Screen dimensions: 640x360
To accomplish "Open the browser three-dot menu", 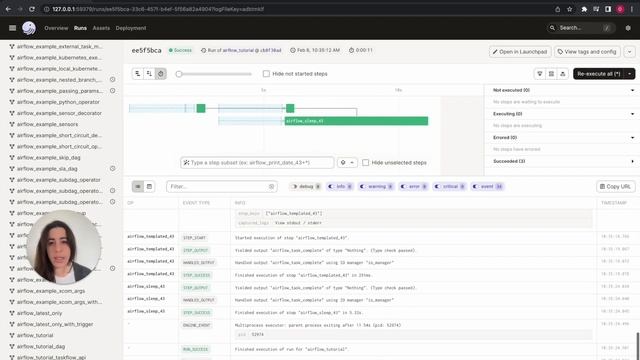I will 632,9.
